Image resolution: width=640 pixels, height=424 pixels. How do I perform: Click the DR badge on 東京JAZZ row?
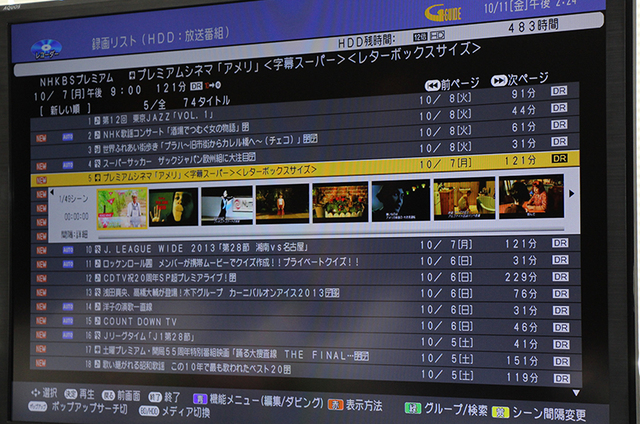tap(559, 91)
